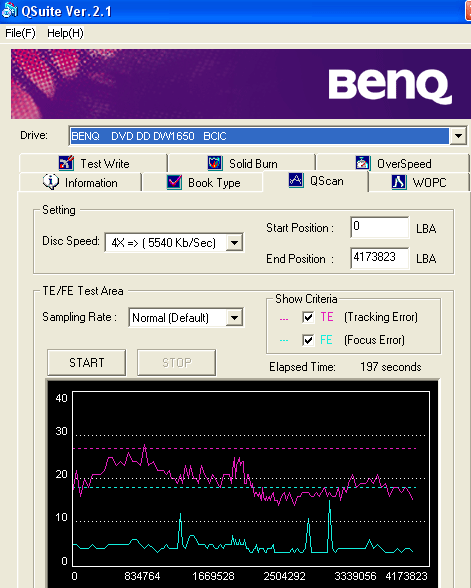The width and height of the screenshot is (471, 588).
Task: Click the disabled STOP button
Action: 177,363
